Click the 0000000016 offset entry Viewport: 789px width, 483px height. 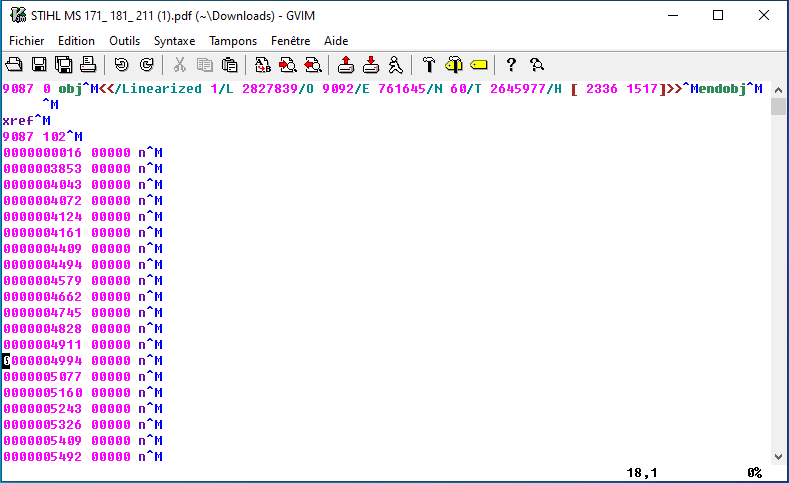[42, 153]
